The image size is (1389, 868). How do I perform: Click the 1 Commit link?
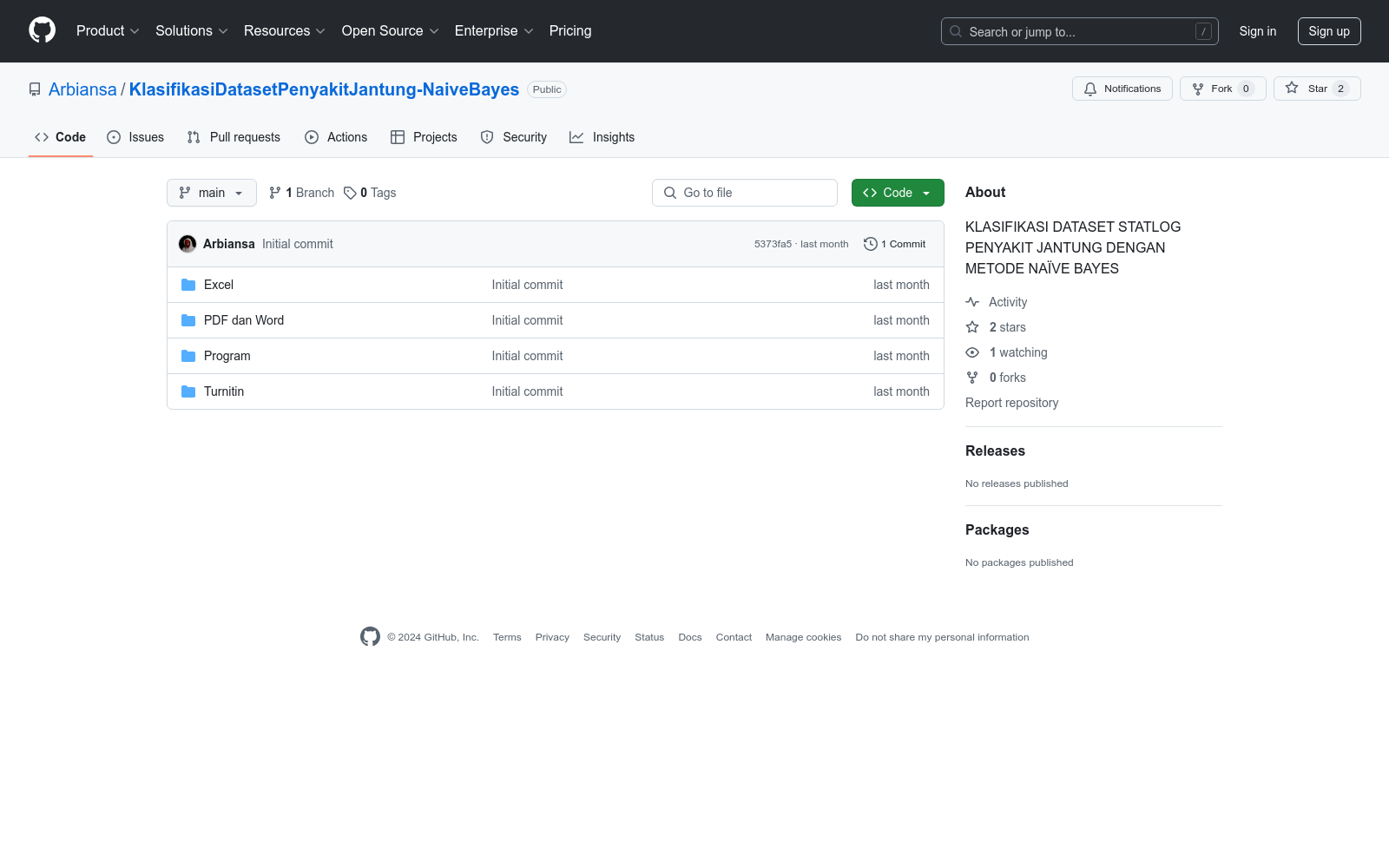pos(895,244)
